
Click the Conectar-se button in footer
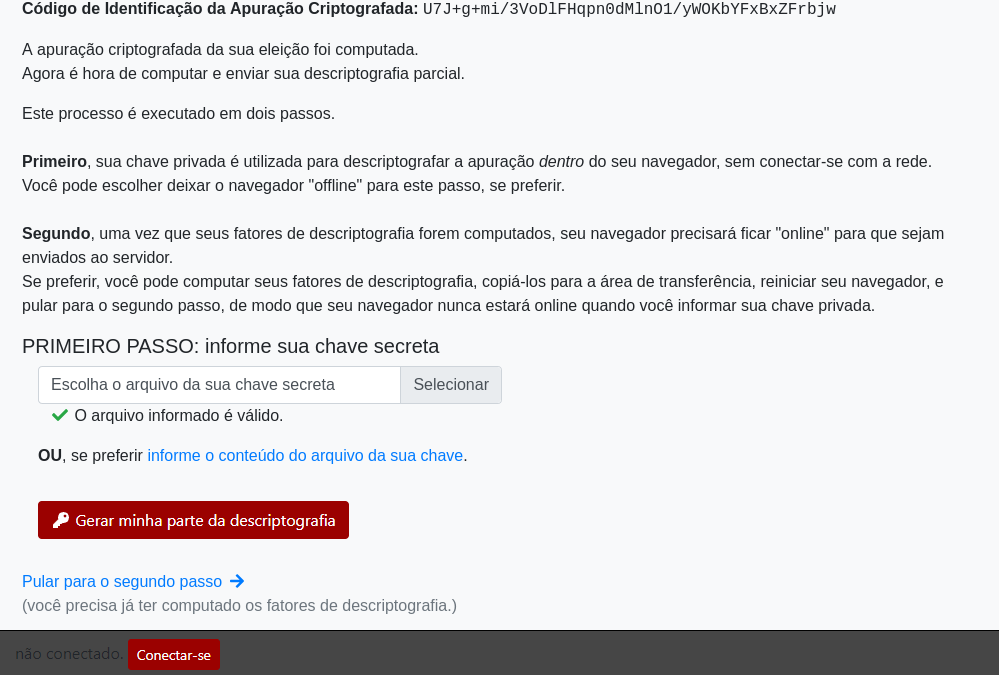pos(173,655)
